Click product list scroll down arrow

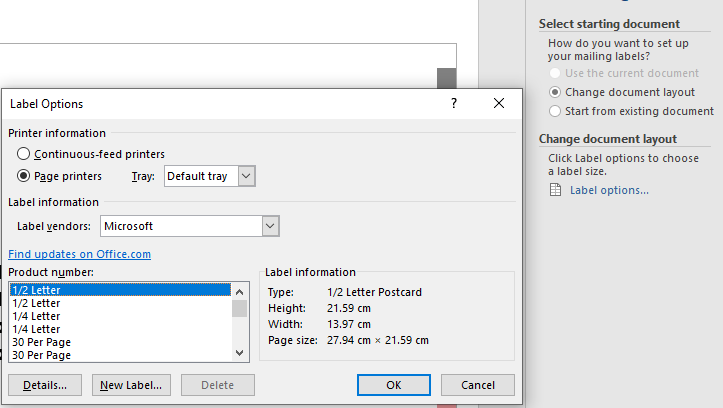pyautogui.click(x=239, y=353)
